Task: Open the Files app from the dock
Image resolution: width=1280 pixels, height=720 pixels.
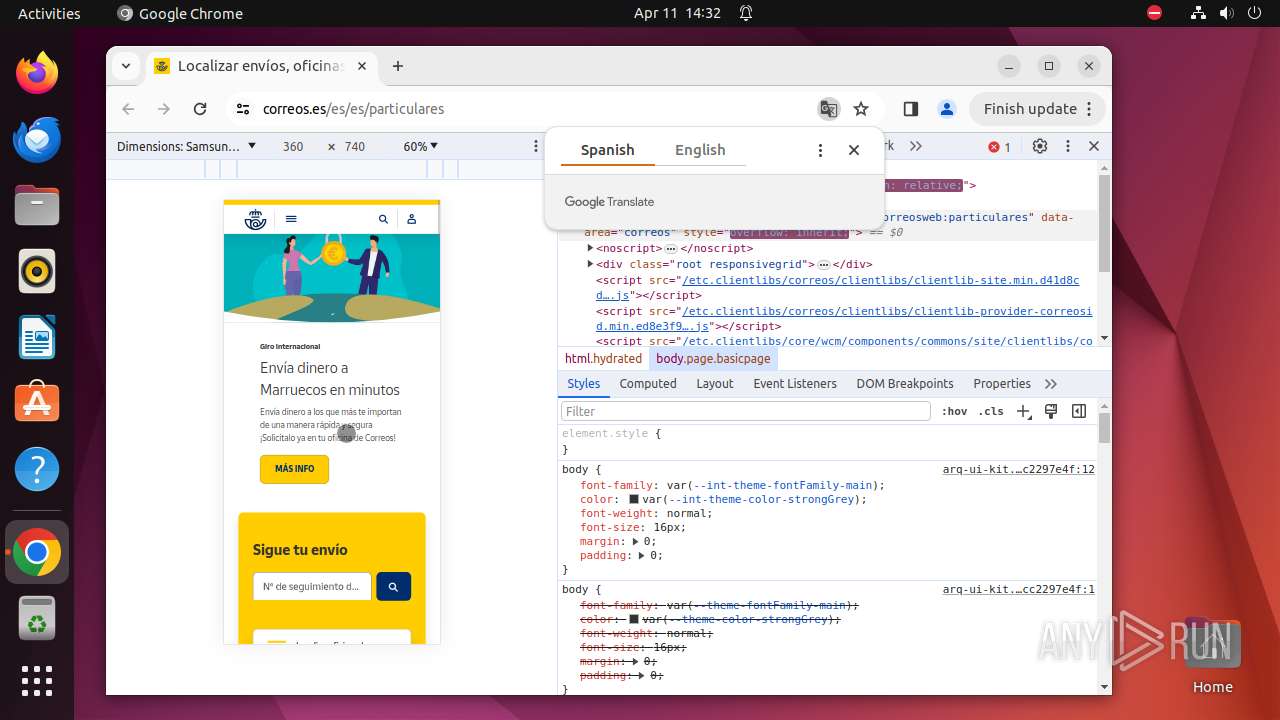Action: [37, 205]
